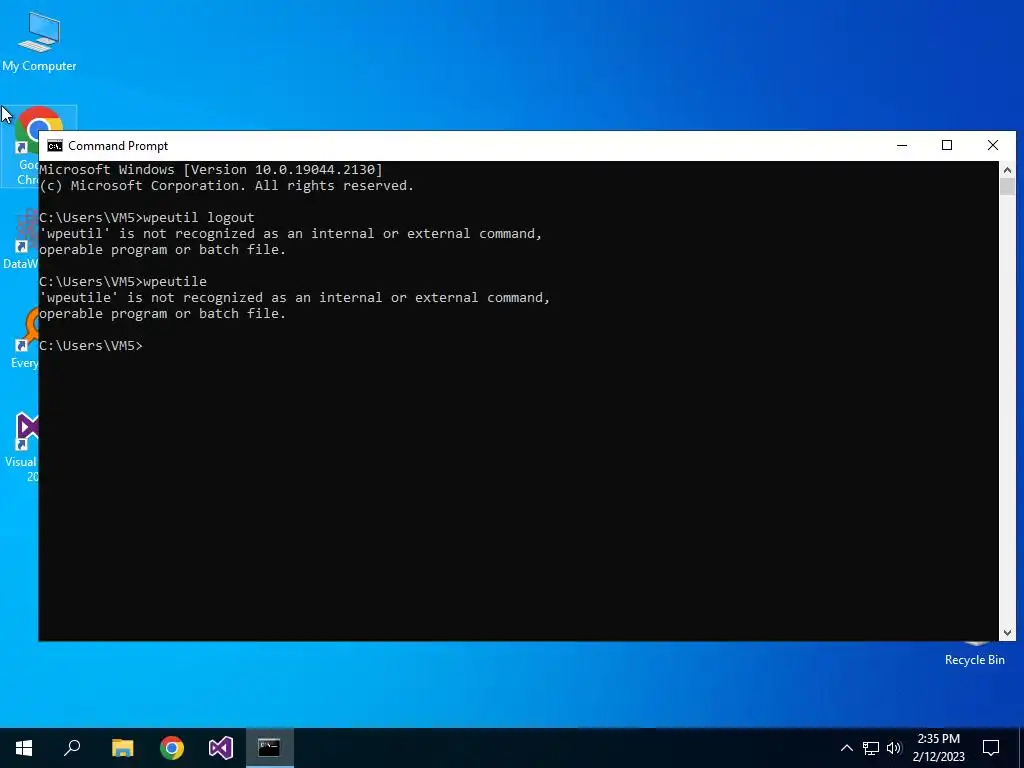Viewport: 1024px width, 768px height.
Task: Open the volume speaker tray icon
Action: point(894,748)
